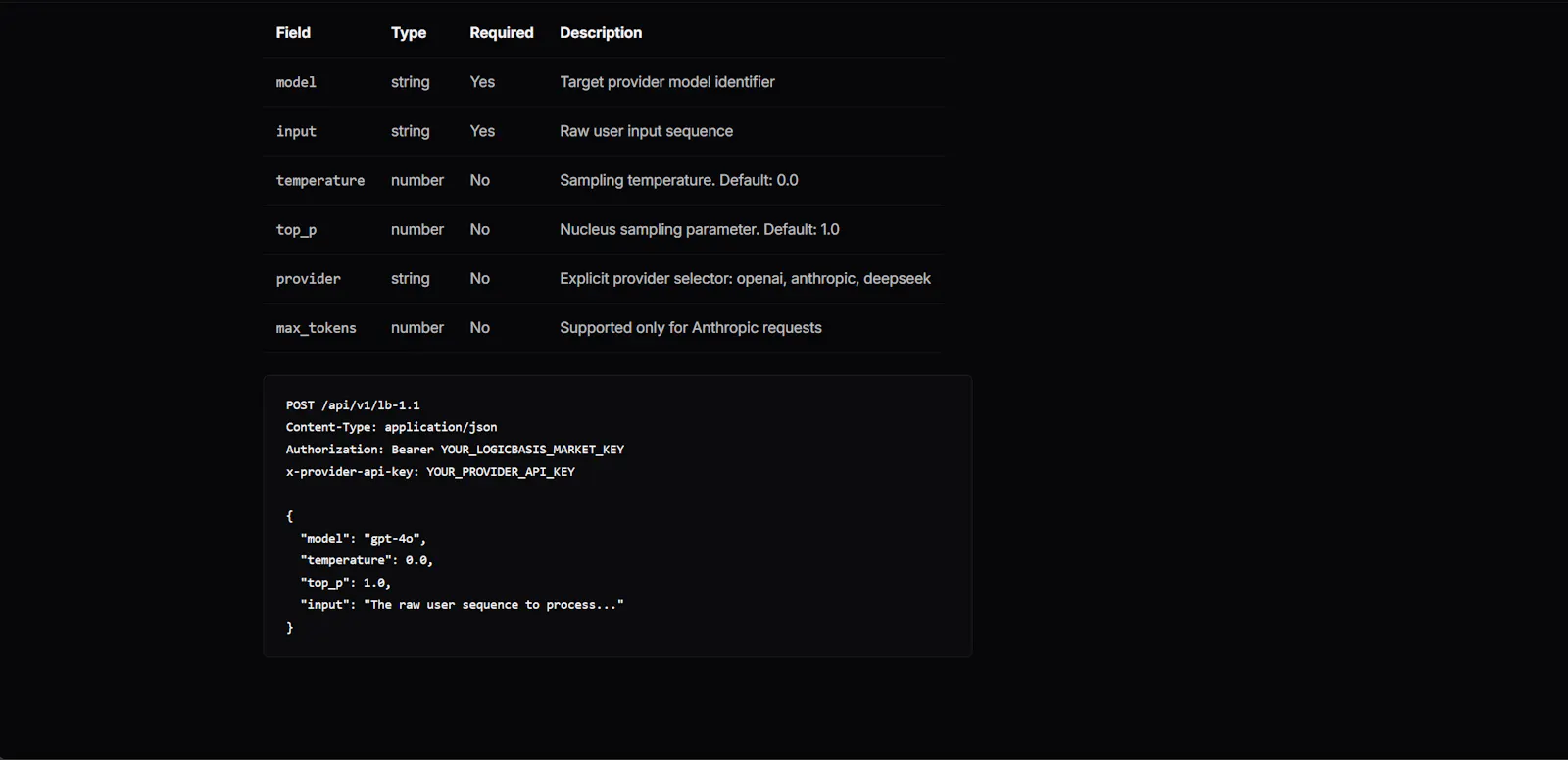Click the 'POST /api/v1/lb-1.1' code line

(x=353, y=404)
